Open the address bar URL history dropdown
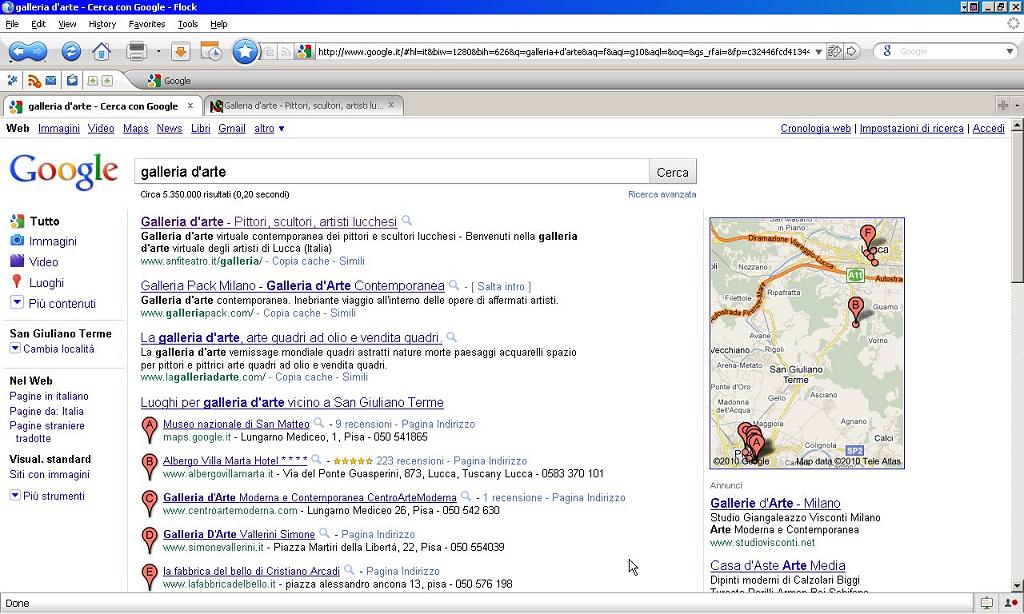The width and height of the screenshot is (1024, 614). (818, 52)
